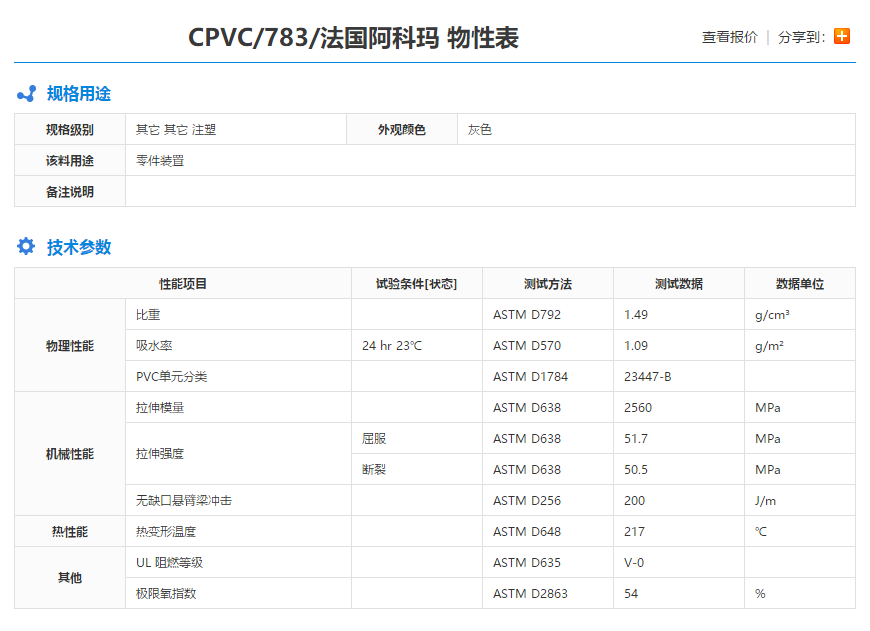Image resolution: width=870 pixels, height=631 pixels.
Task: Click the 其他 category cell
Action: [x=69, y=577]
